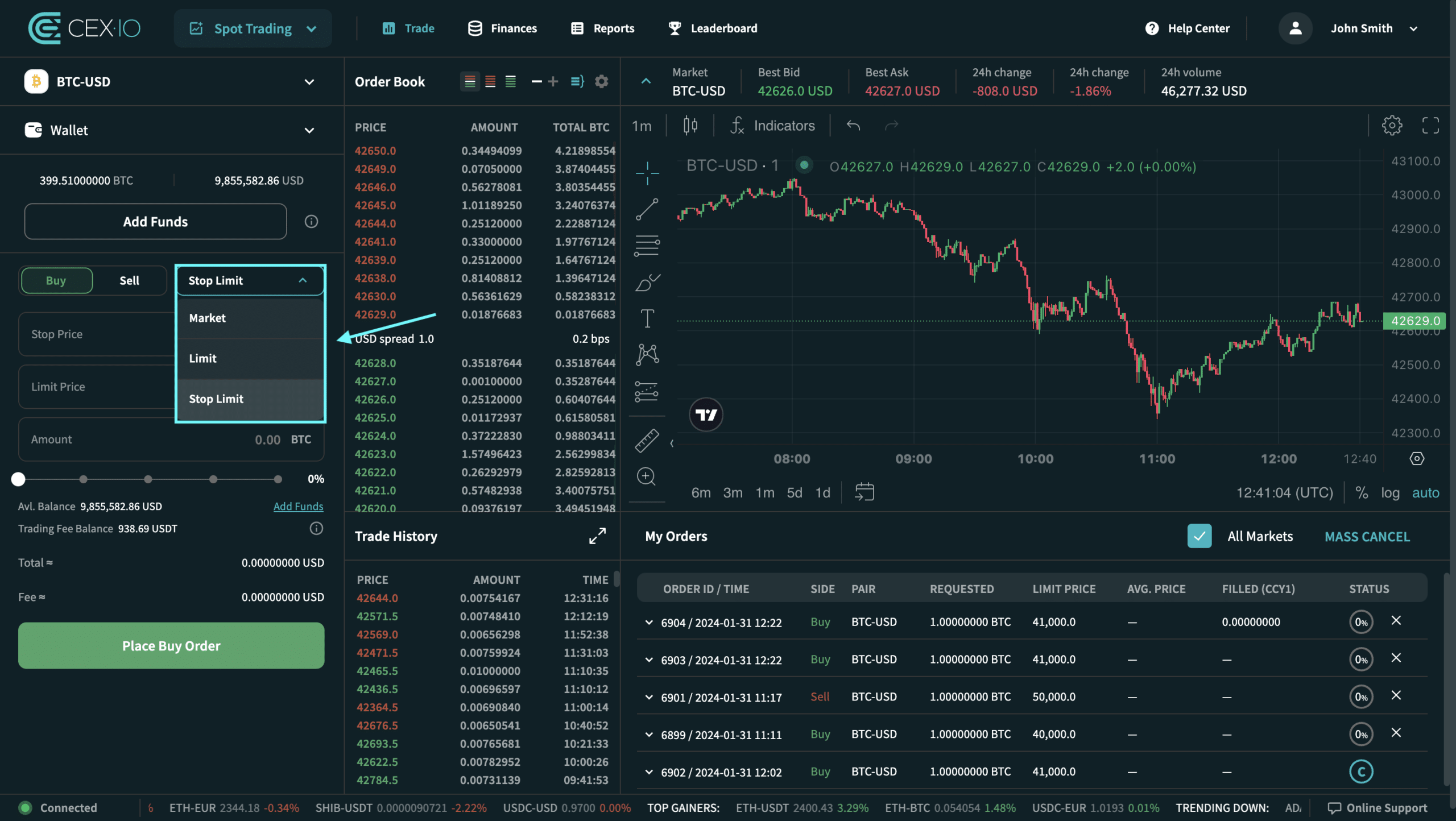The width and height of the screenshot is (1456, 821).
Task: Select the brush drawing tool
Action: pos(647,282)
